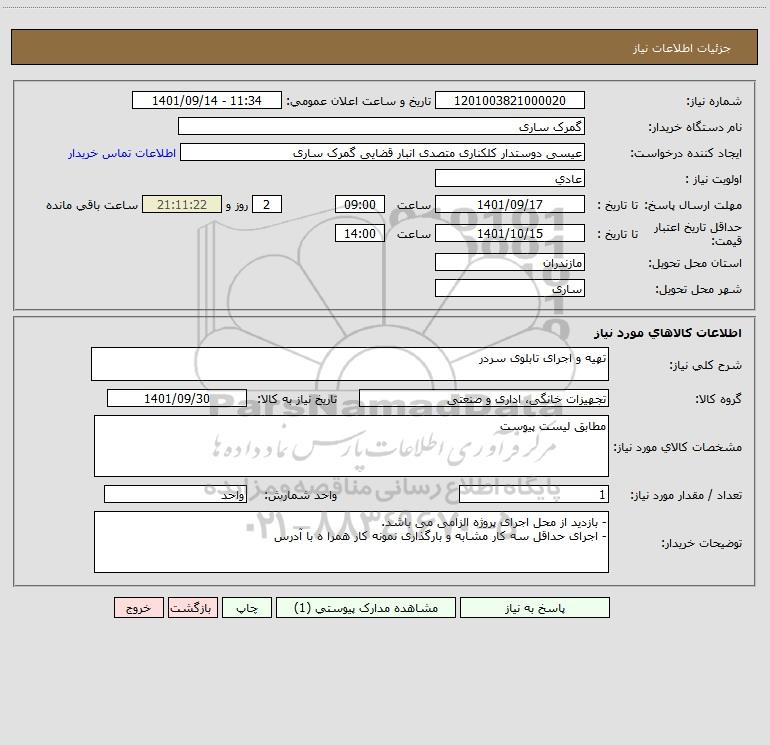Click the label حداقل تاریخ اعتبار قیمت

(x=698, y=234)
